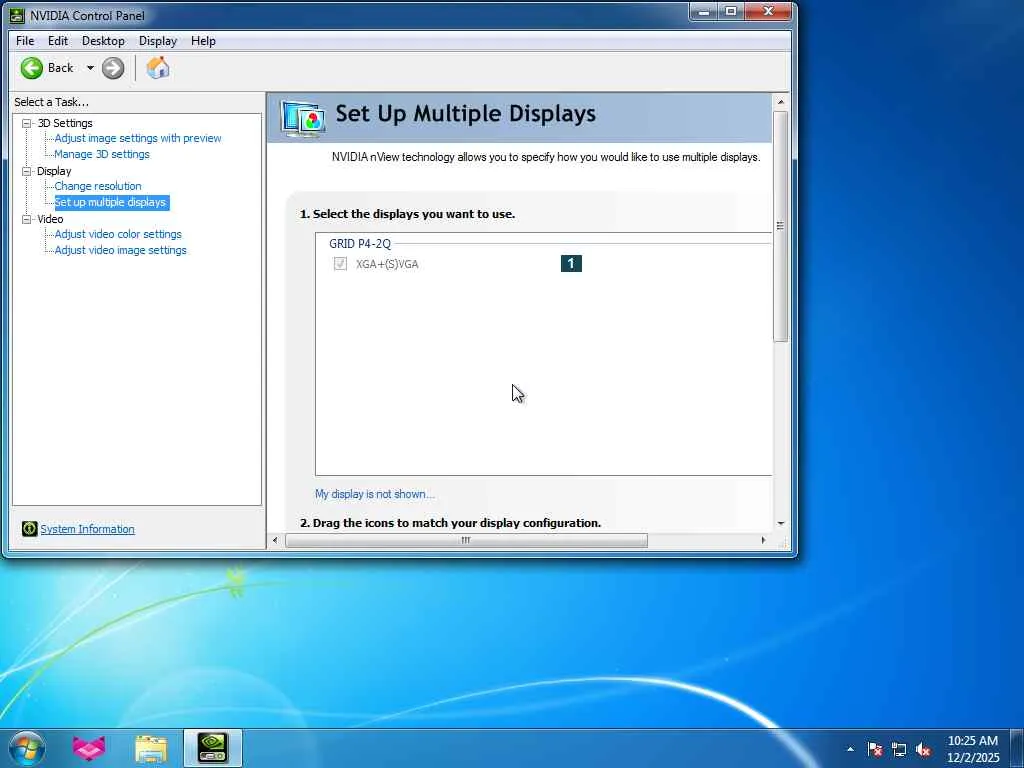Click the network status tray icon
This screenshot has width=1024, height=768.
899,749
